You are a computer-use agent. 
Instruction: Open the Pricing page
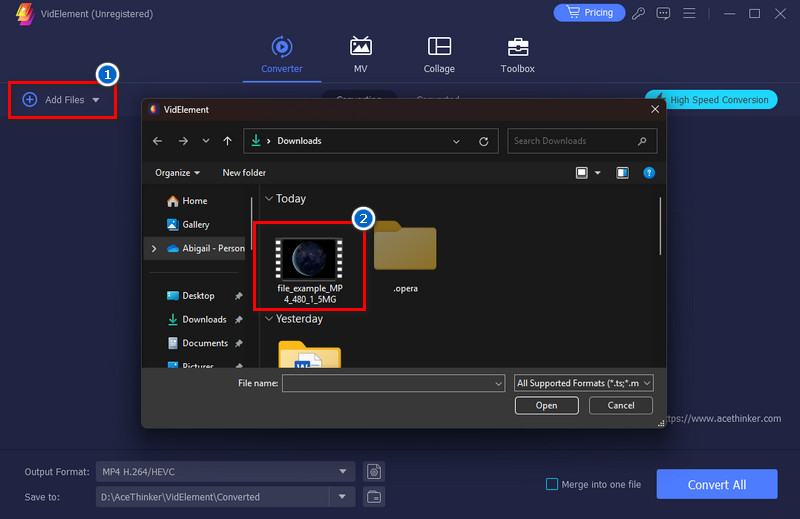tap(589, 13)
